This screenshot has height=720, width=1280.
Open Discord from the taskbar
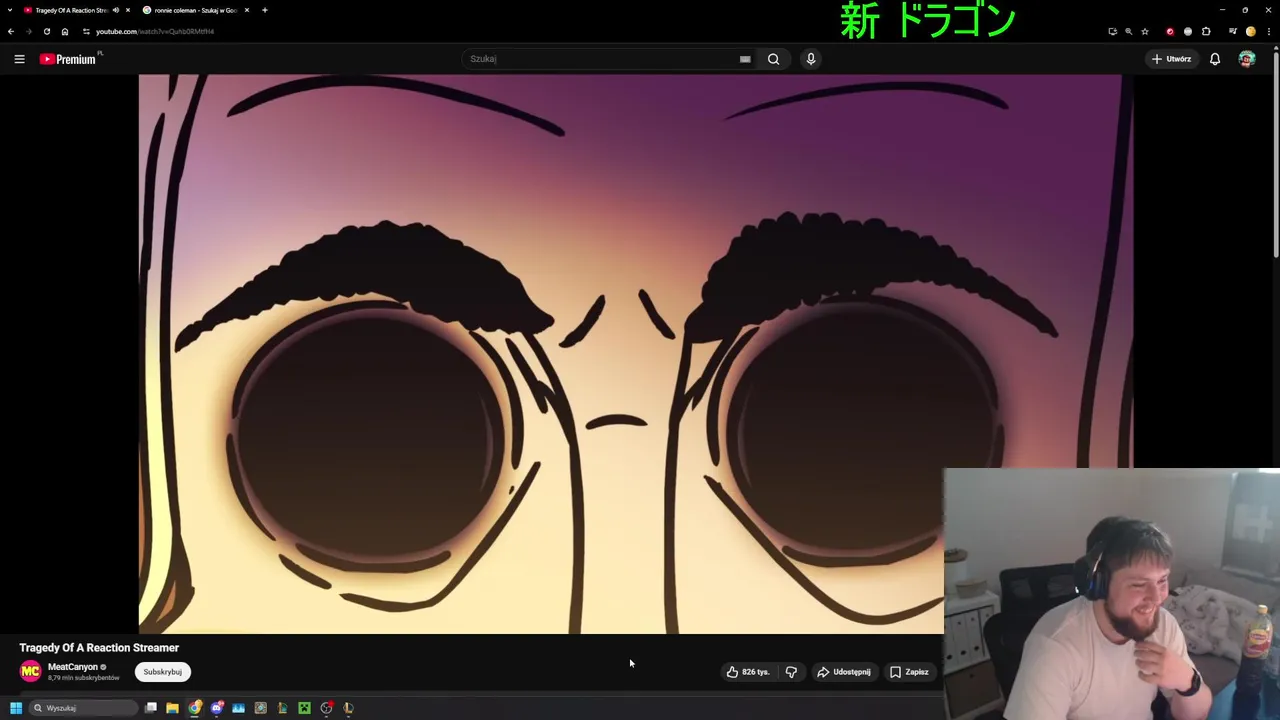tap(216, 708)
